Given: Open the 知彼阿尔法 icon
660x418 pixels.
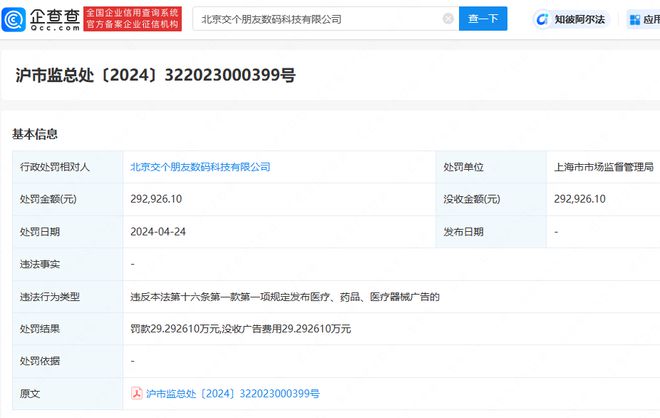Looking at the screenshot, I should coord(542,19).
